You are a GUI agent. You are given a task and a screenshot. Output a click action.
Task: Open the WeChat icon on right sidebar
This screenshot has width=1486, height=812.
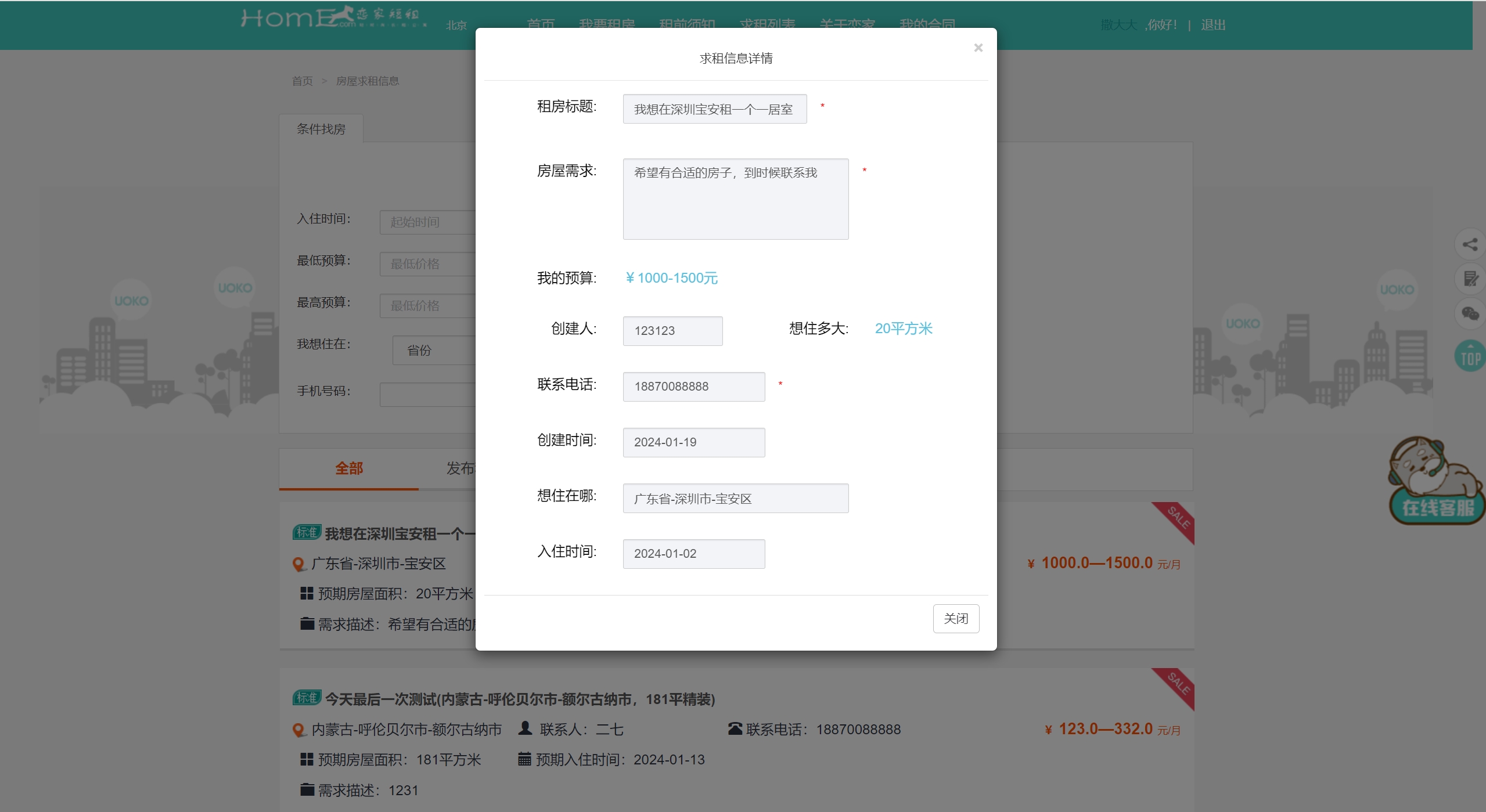[x=1470, y=313]
